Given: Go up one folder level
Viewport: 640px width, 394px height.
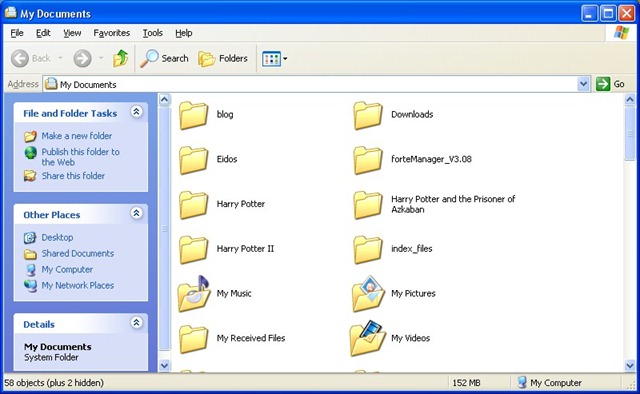Looking at the screenshot, I should click(120, 58).
